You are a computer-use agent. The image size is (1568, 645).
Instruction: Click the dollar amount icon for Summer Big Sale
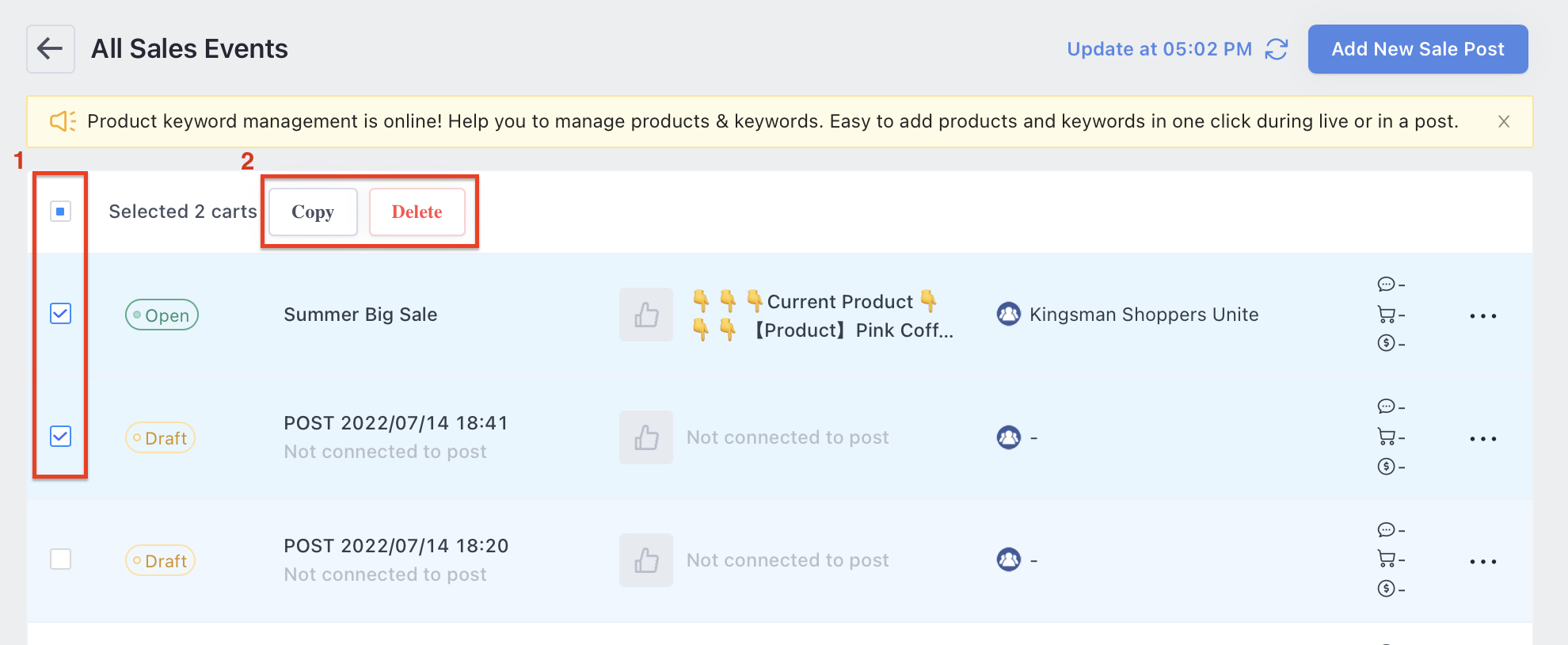pos(1386,343)
